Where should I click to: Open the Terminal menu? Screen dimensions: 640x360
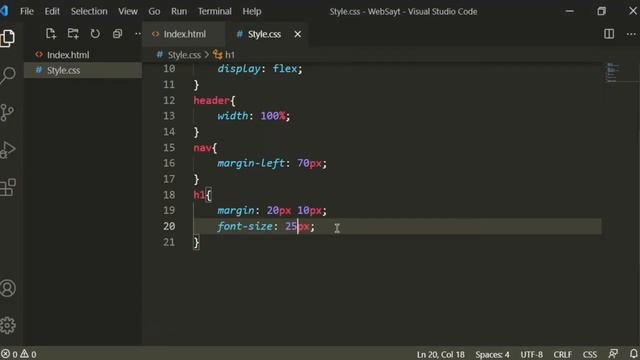pos(215,11)
